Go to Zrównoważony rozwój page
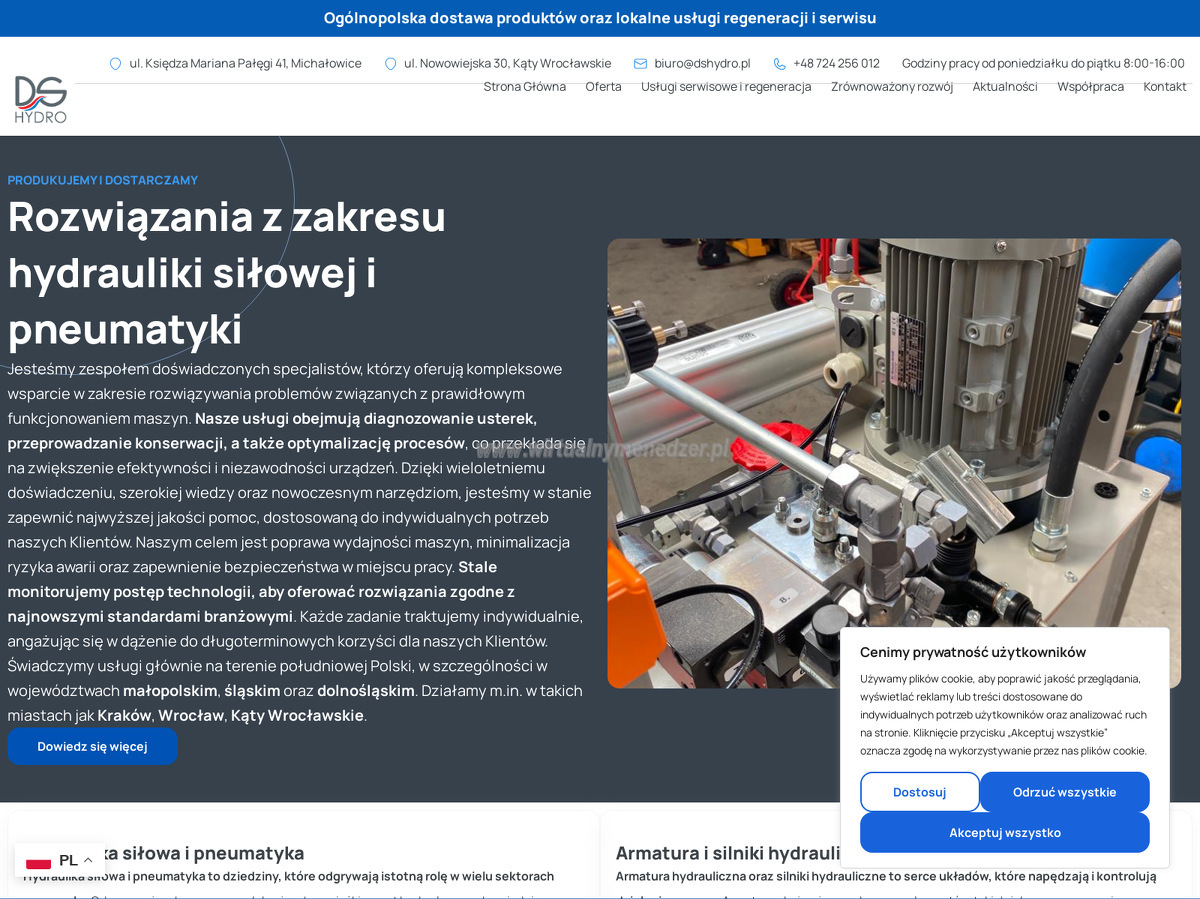 [x=892, y=87]
